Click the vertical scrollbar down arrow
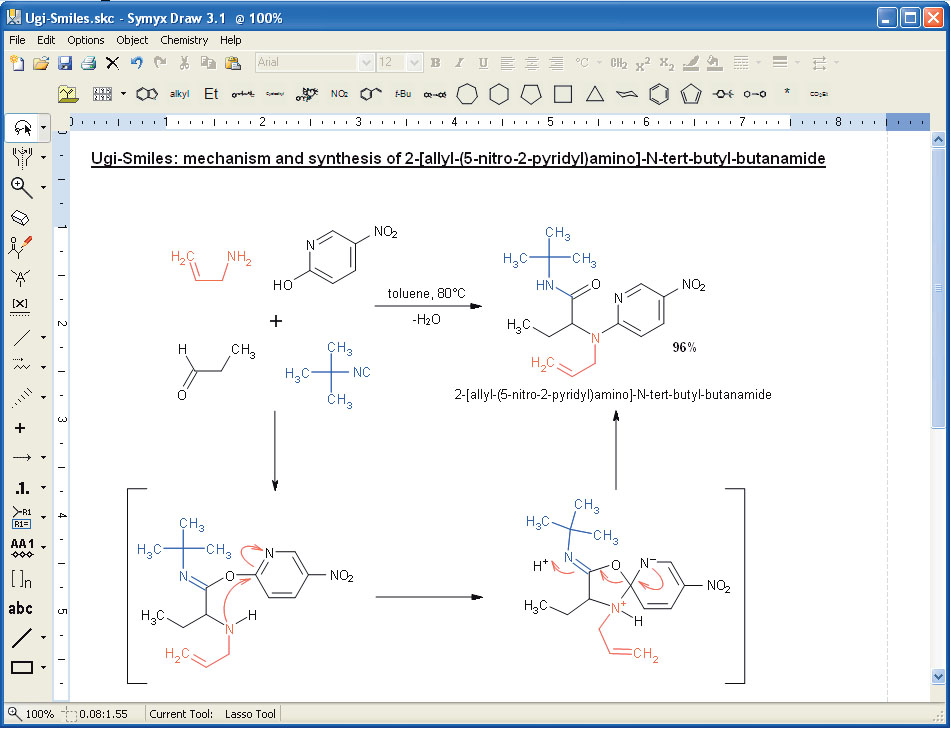 938,677
